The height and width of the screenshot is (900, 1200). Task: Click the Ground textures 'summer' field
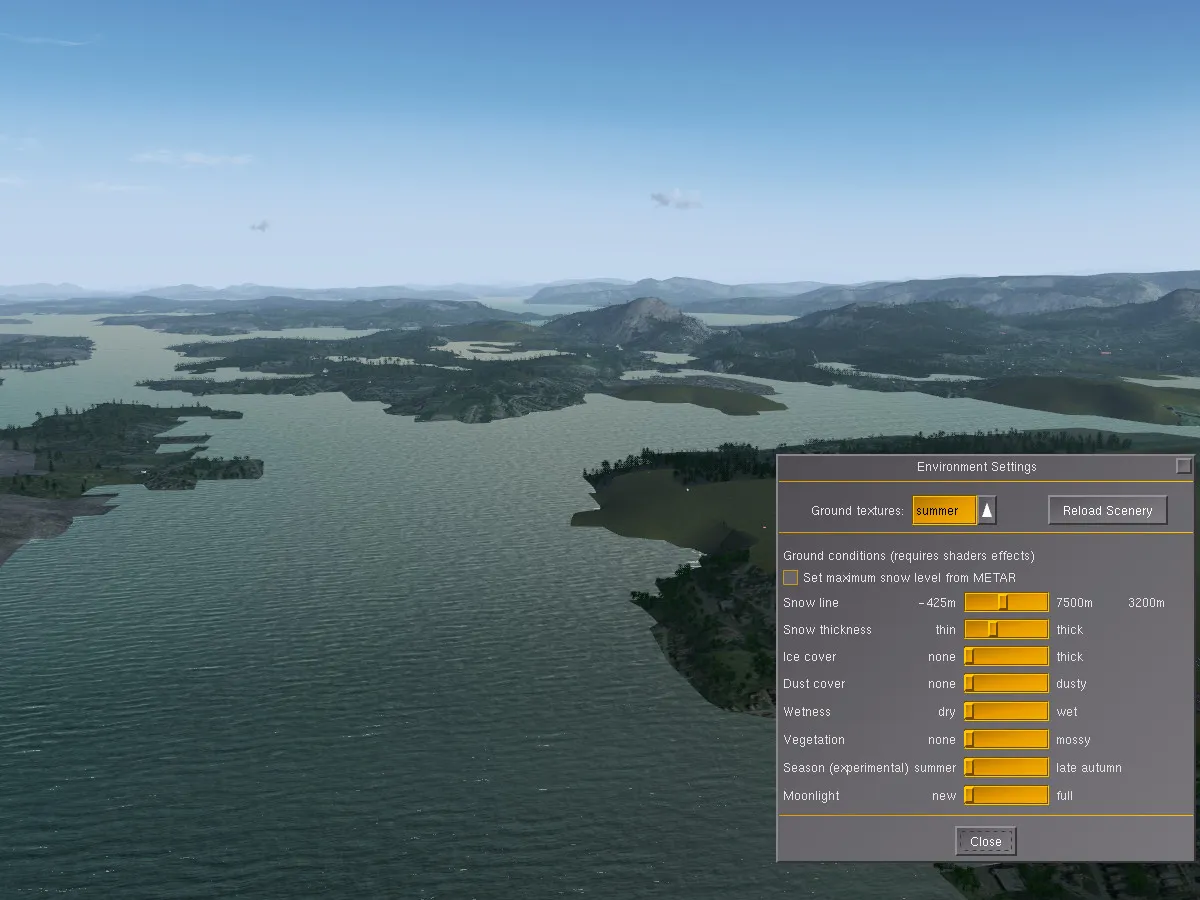click(943, 510)
